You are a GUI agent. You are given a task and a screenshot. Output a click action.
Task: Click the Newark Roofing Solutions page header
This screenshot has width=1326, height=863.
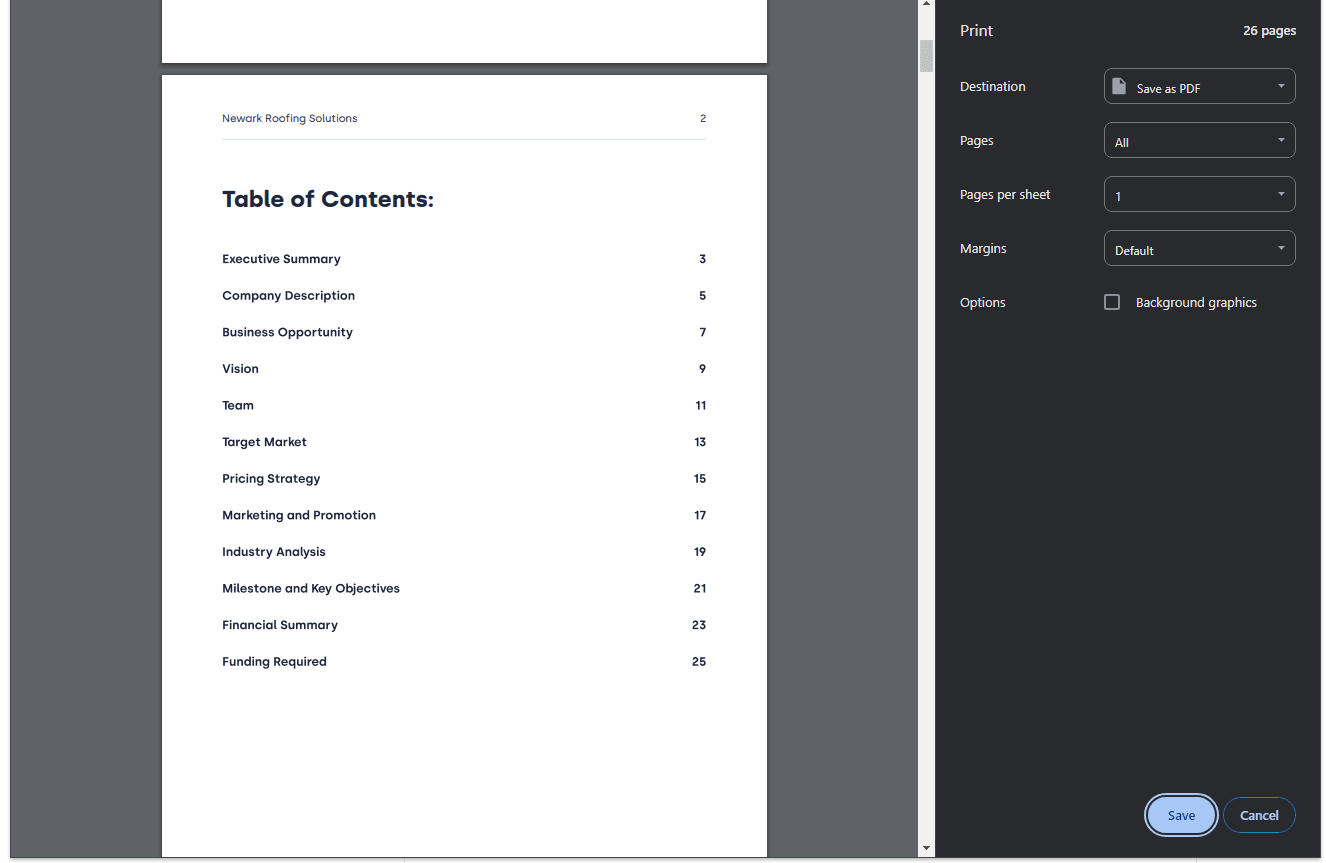coord(289,118)
